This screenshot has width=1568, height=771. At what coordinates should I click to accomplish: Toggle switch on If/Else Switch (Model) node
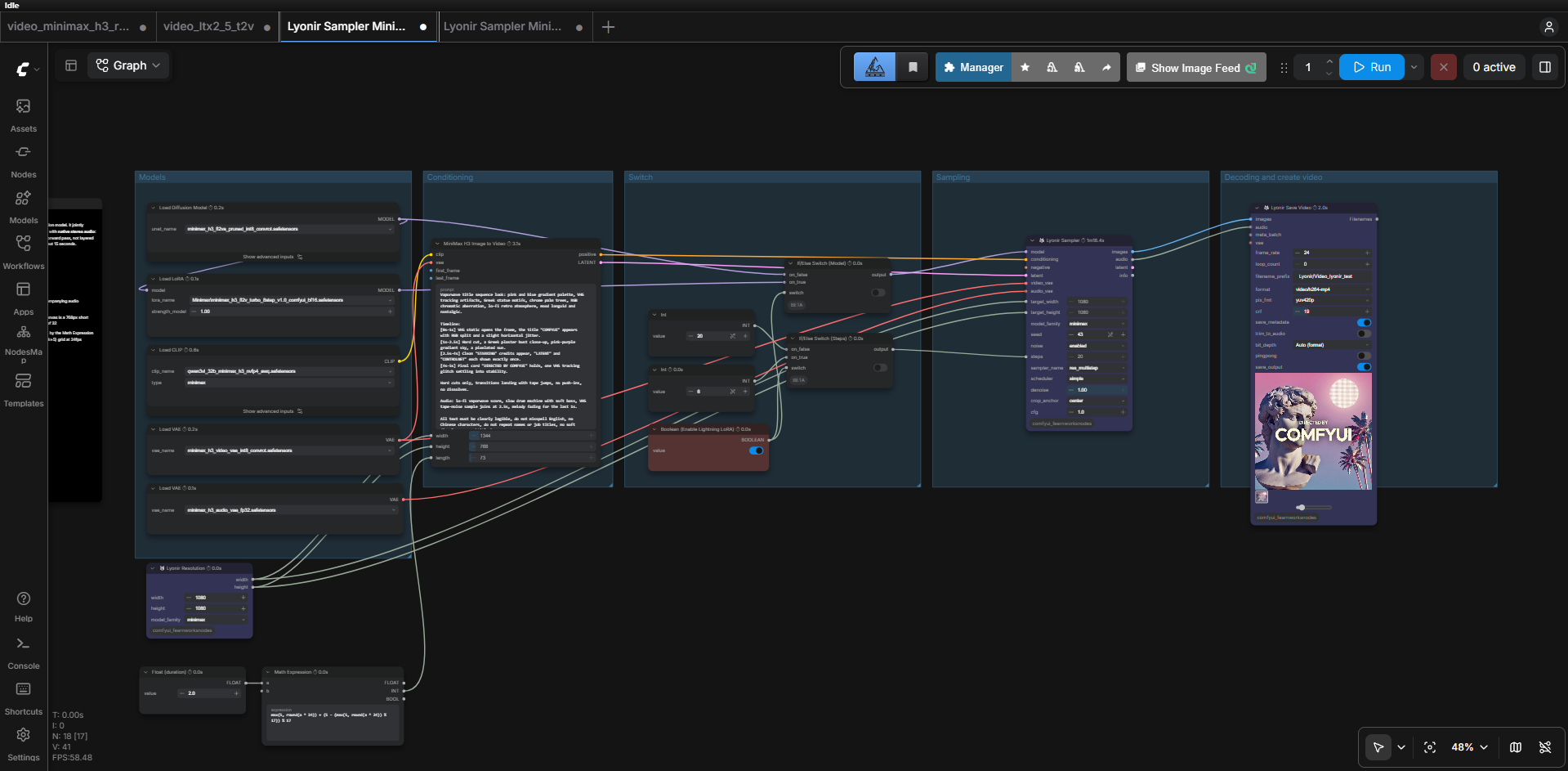click(x=878, y=293)
